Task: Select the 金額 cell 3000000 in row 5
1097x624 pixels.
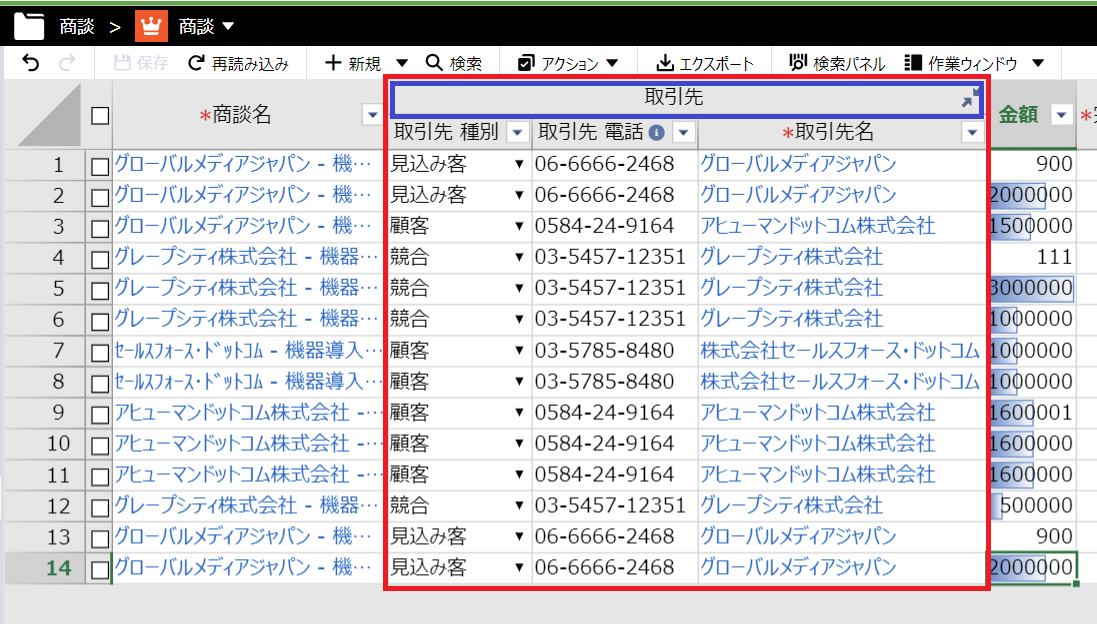Action: pos(1031,288)
